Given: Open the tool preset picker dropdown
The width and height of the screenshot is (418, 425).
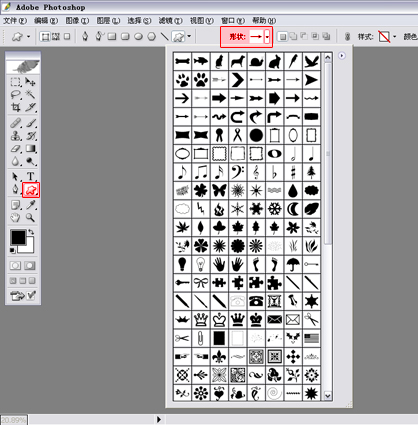Looking at the screenshot, I should [28, 37].
